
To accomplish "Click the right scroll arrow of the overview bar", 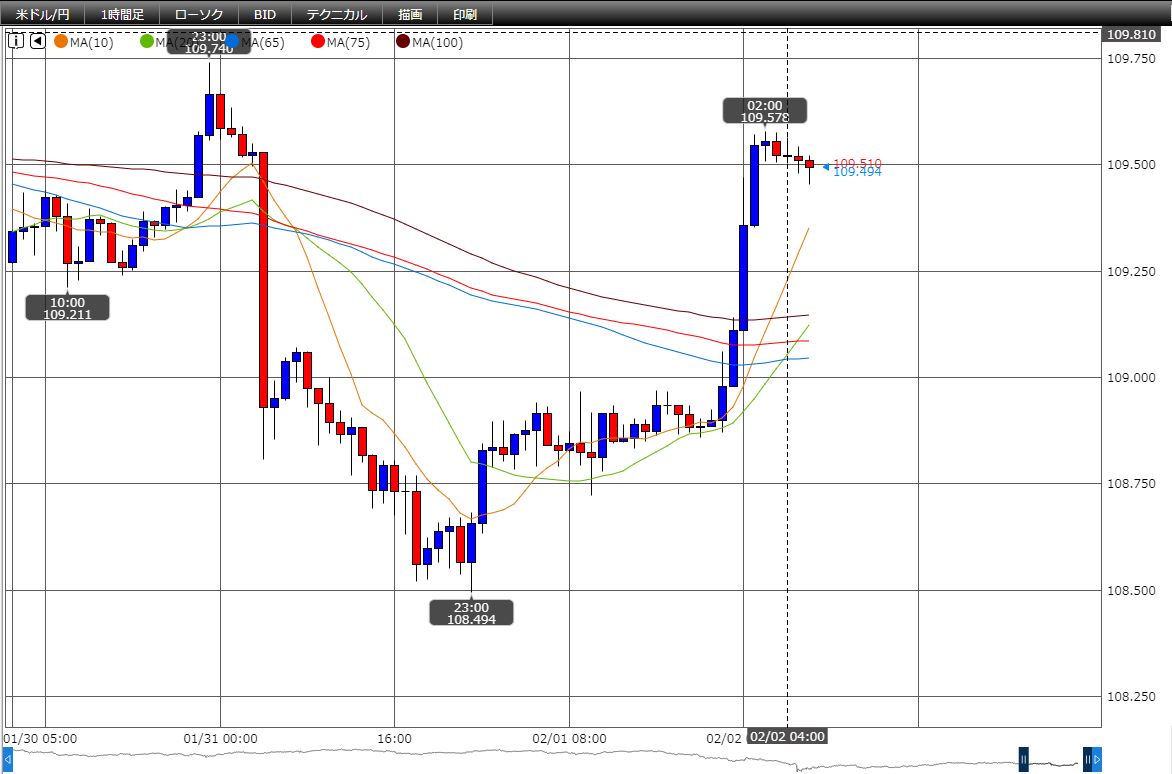I will (1097, 761).
